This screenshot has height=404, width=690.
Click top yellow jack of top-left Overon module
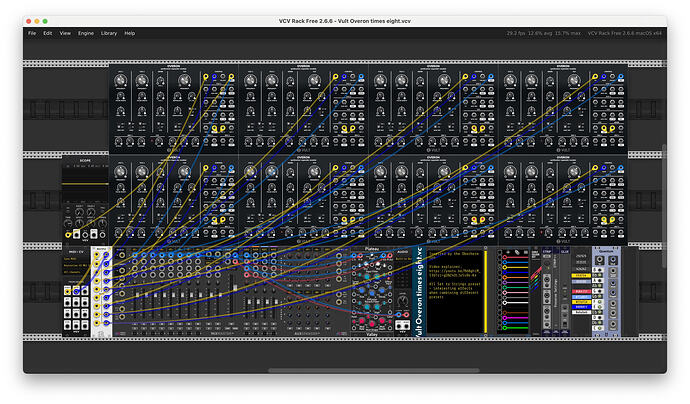pyautogui.click(x=206, y=77)
